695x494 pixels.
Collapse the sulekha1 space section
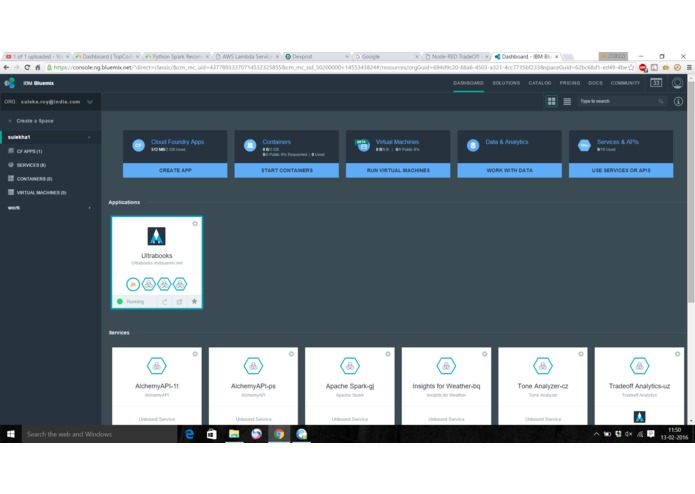pos(89,137)
